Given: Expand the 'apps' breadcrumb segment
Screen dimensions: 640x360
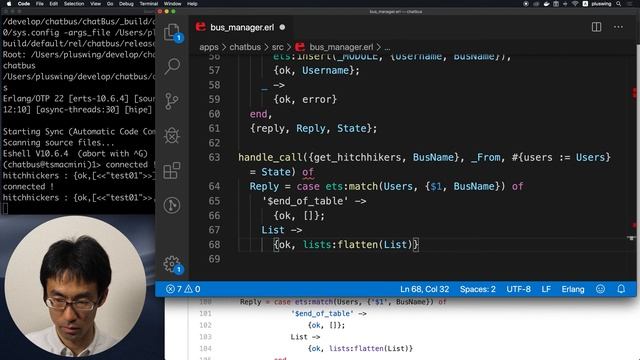Looking at the screenshot, I should pos(209,47).
